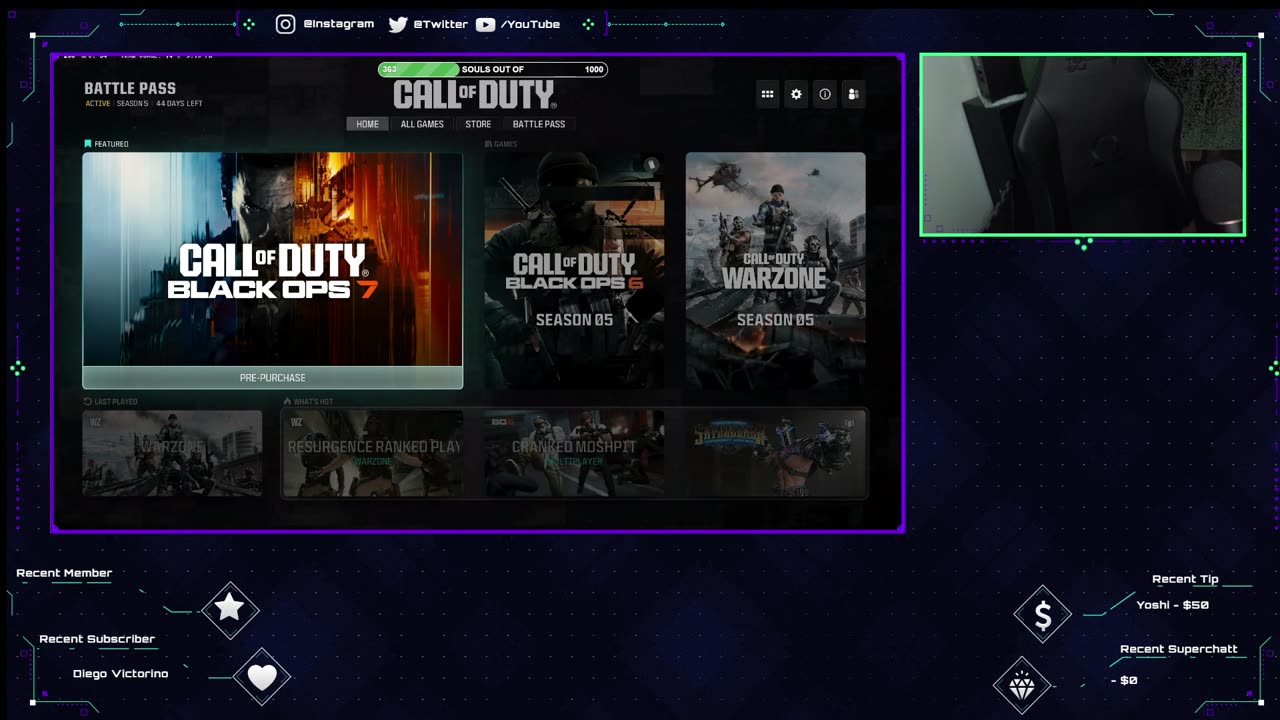Click the '44 DAYS LEFT' text
The image size is (1280, 720).
[179, 104]
